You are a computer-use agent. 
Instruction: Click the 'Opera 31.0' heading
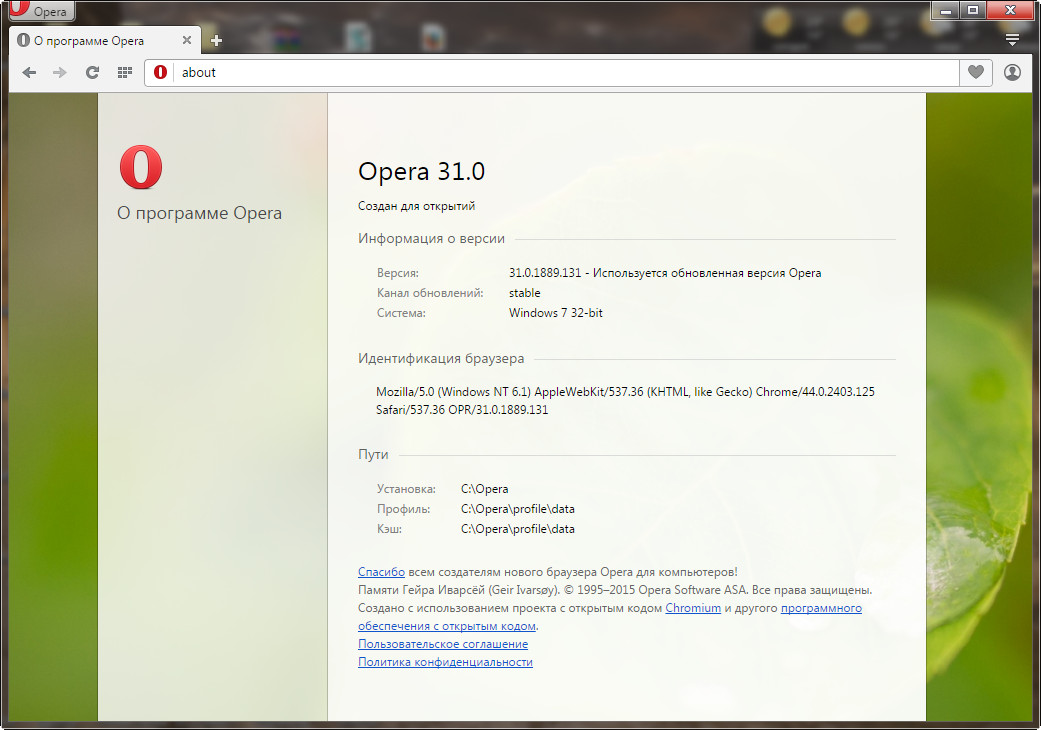pos(422,171)
